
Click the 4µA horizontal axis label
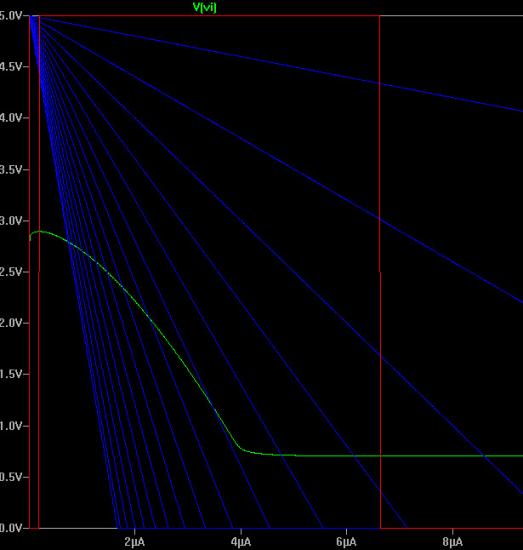click(x=241, y=542)
